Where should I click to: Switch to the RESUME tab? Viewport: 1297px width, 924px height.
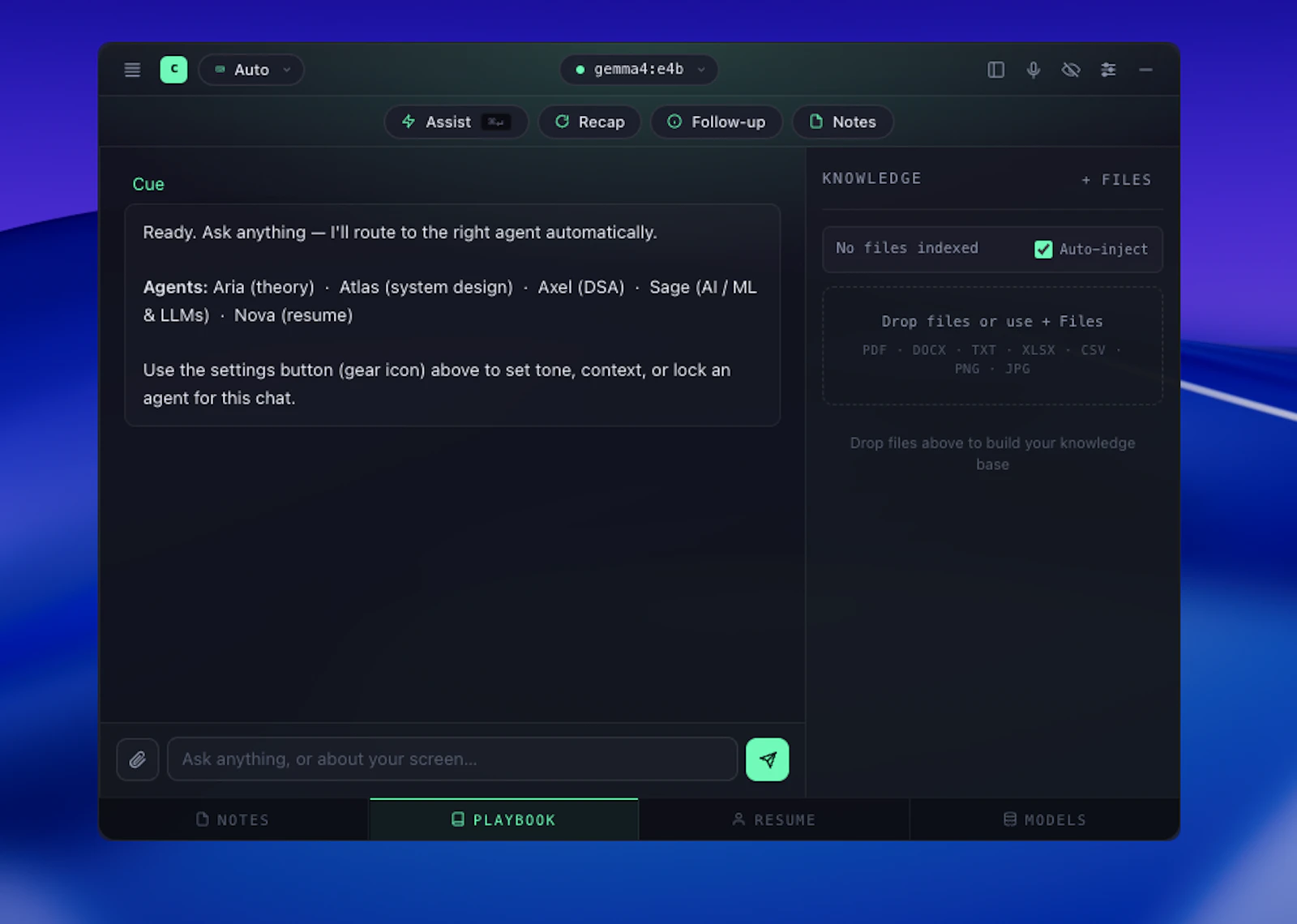point(774,819)
